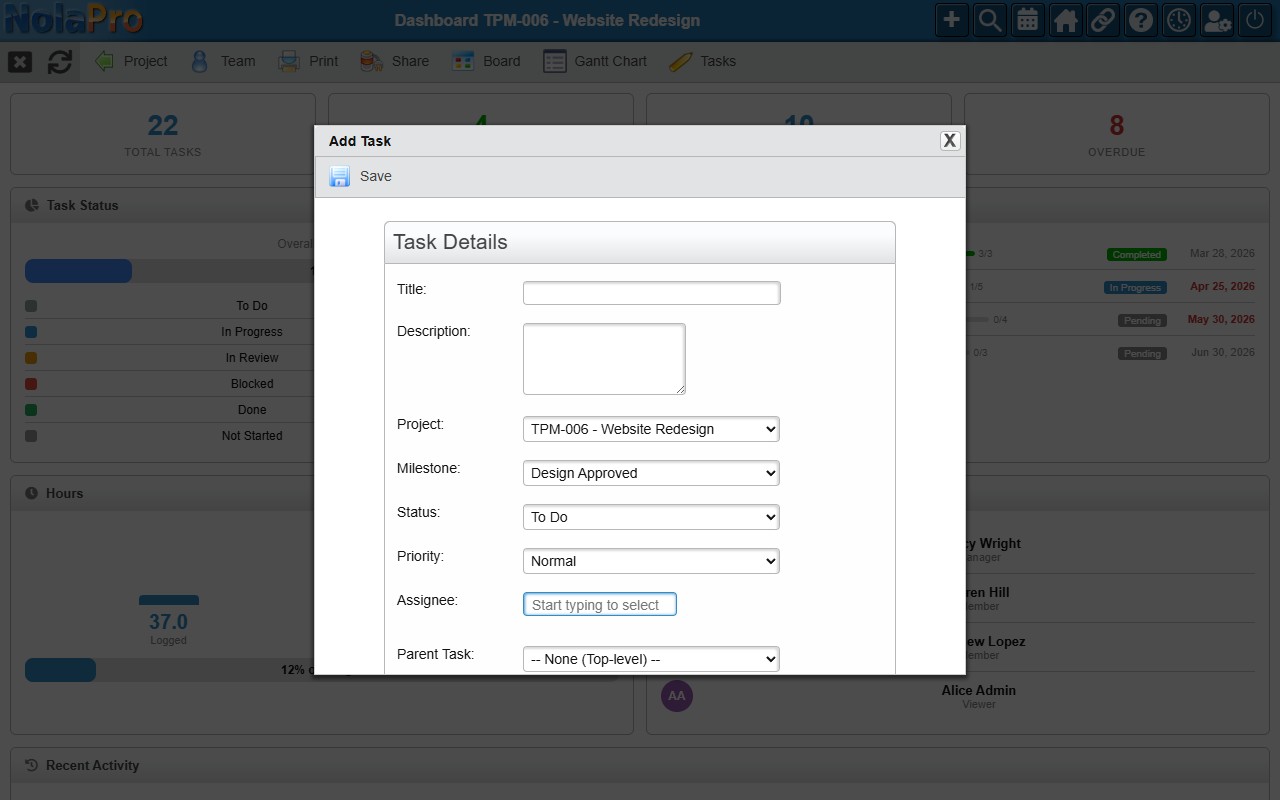Click the Recent Activity panel header
This screenshot has height=800, width=1280.
click(x=640, y=765)
